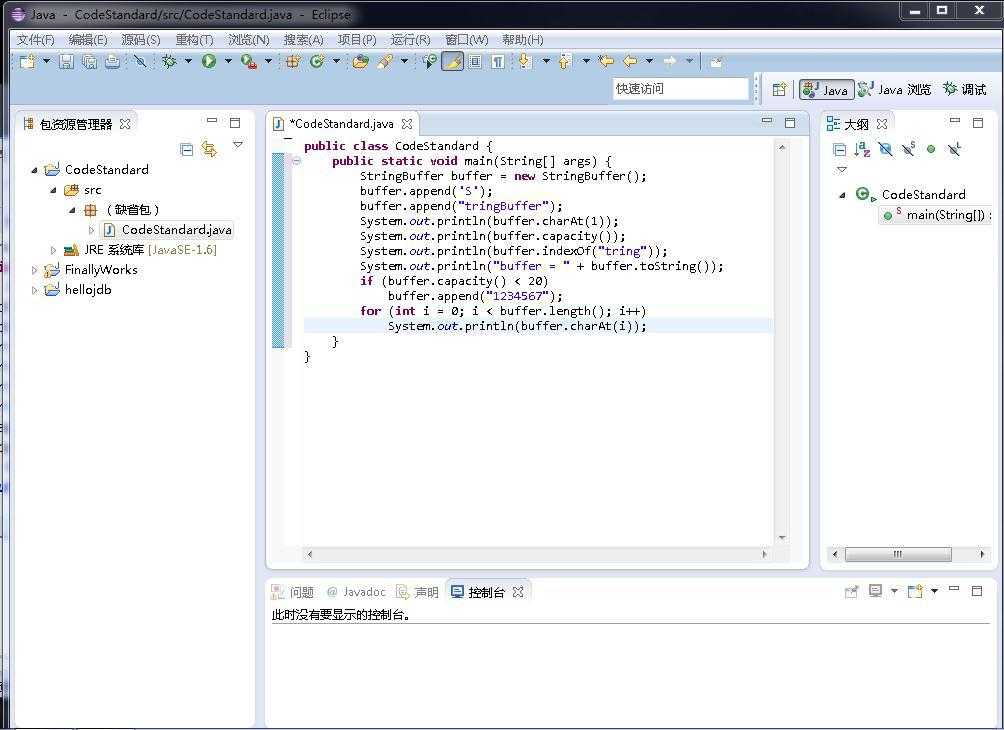
Task: Click the New file wizard icon
Action: pyautogui.click(x=27, y=61)
